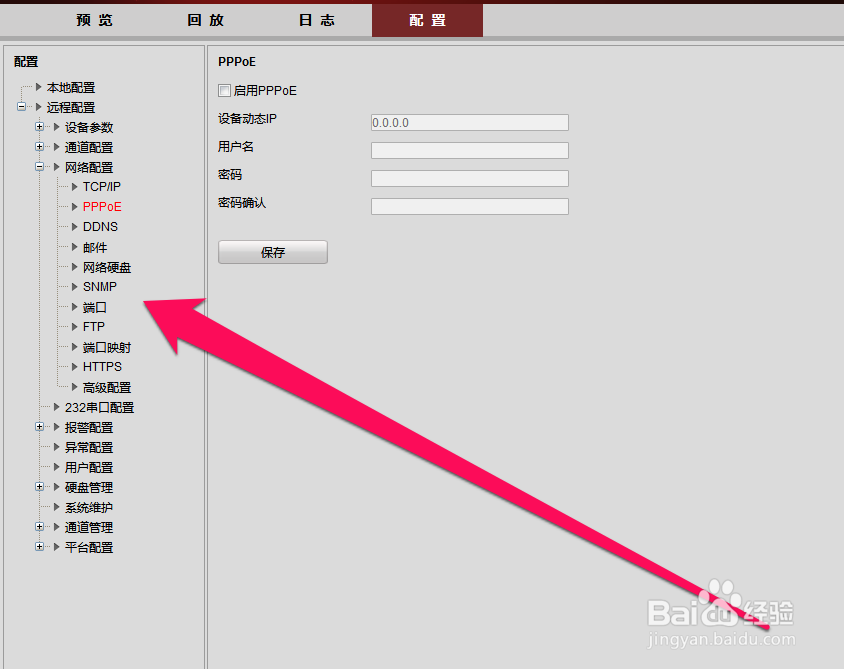
Task: Open the SNMP settings item
Action: 100,287
